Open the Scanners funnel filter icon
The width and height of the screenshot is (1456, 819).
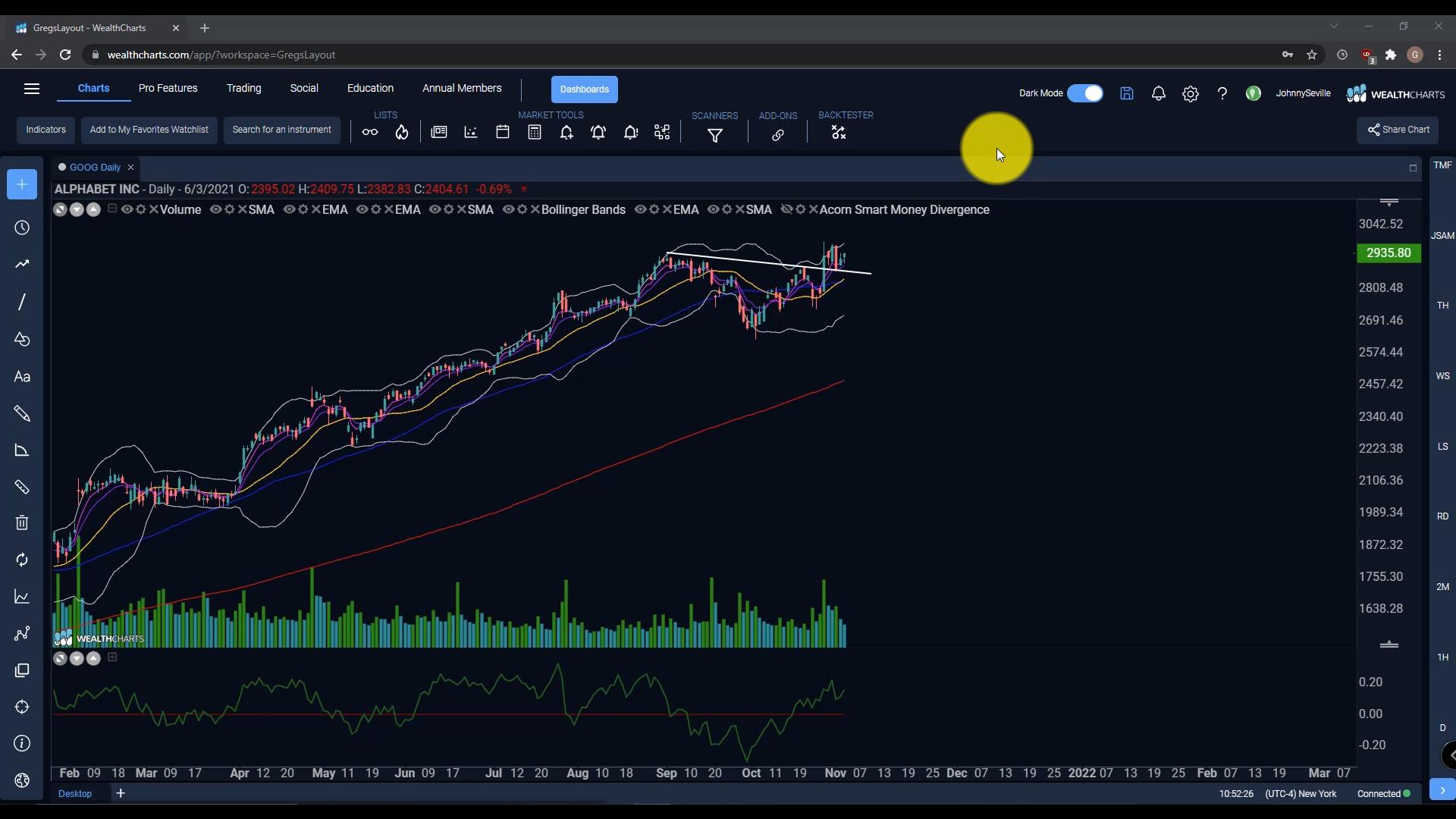[715, 136]
